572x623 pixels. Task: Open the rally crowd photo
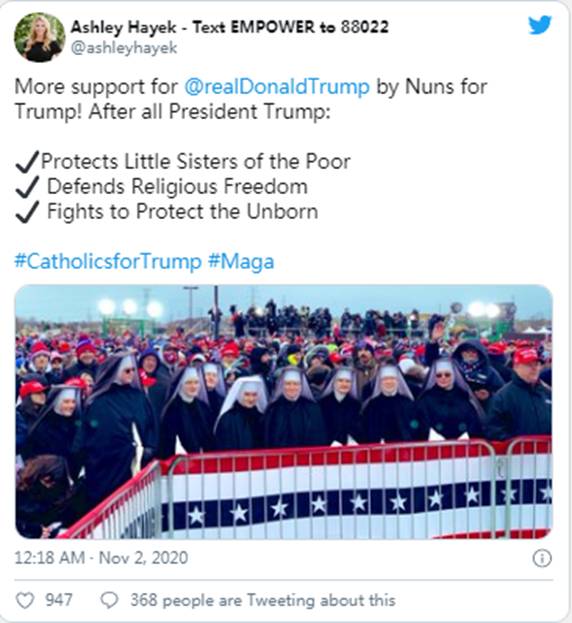284,412
